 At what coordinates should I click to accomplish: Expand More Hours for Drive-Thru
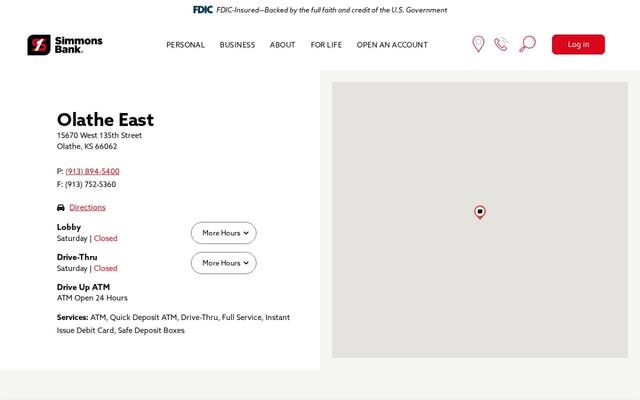[x=224, y=263]
